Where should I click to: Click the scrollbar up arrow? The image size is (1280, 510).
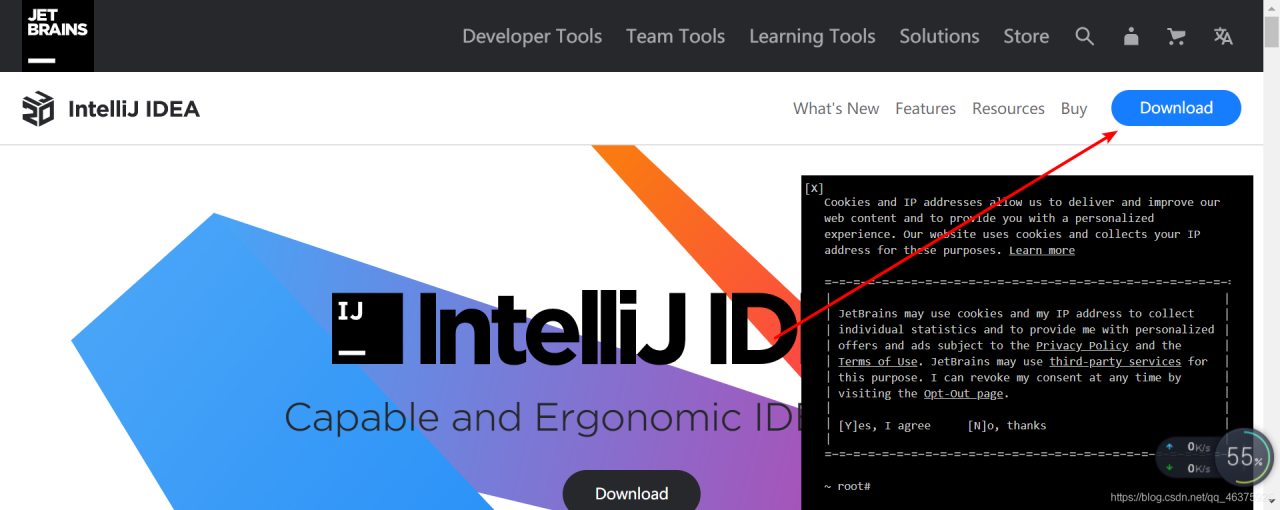(x=1271, y=8)
